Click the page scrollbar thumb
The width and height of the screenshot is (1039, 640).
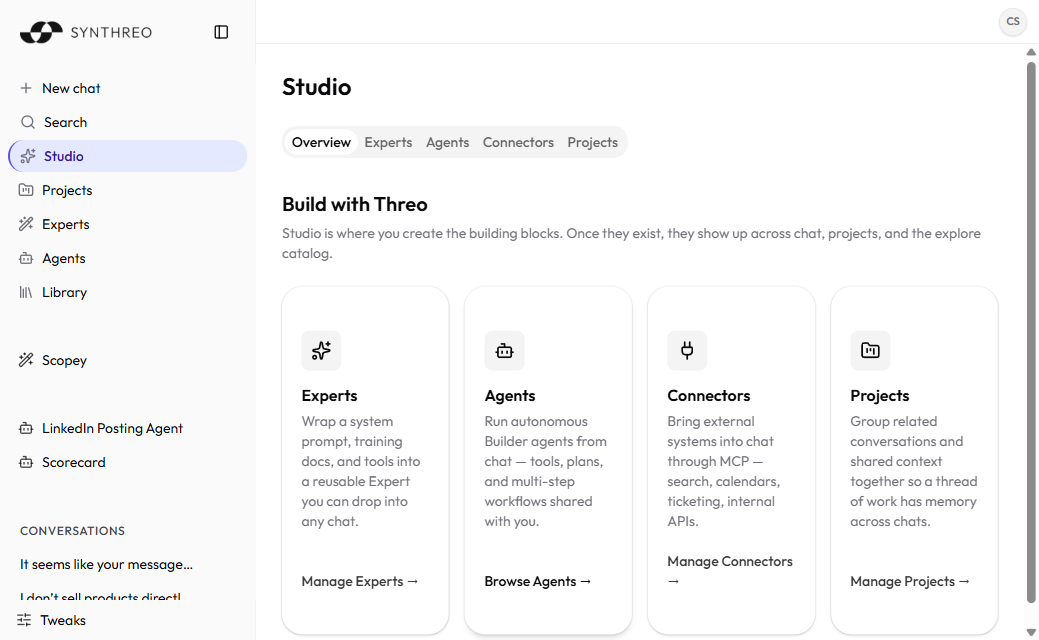(1031, 331)
